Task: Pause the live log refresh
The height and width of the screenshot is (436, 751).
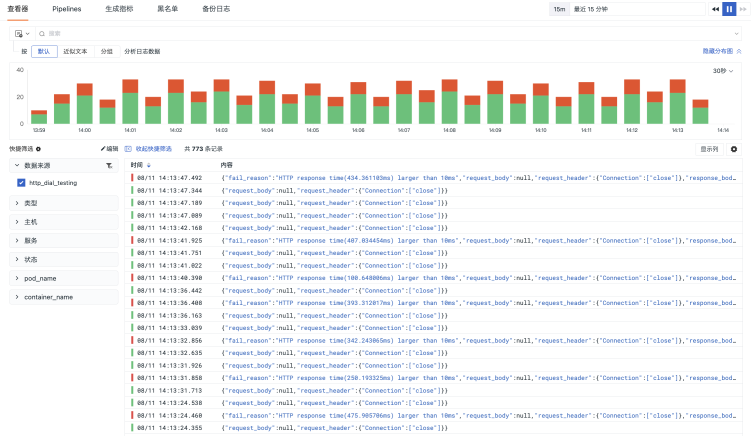Action: pos(729,9)
